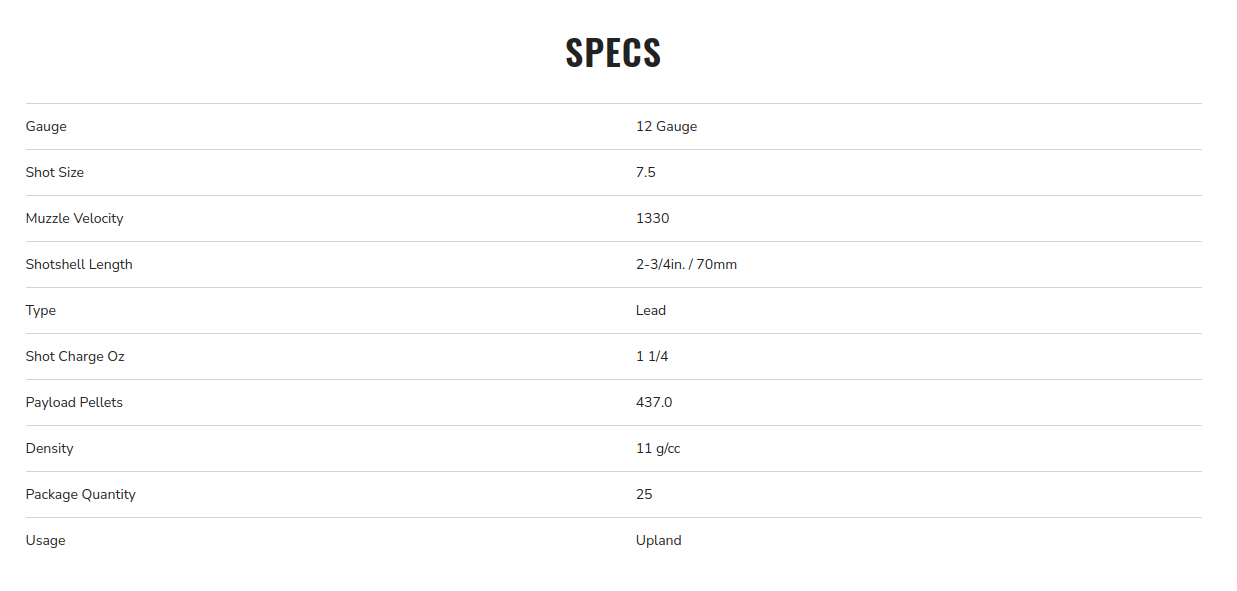Select the 11 g/cc density value

click(x=658, y=449)
